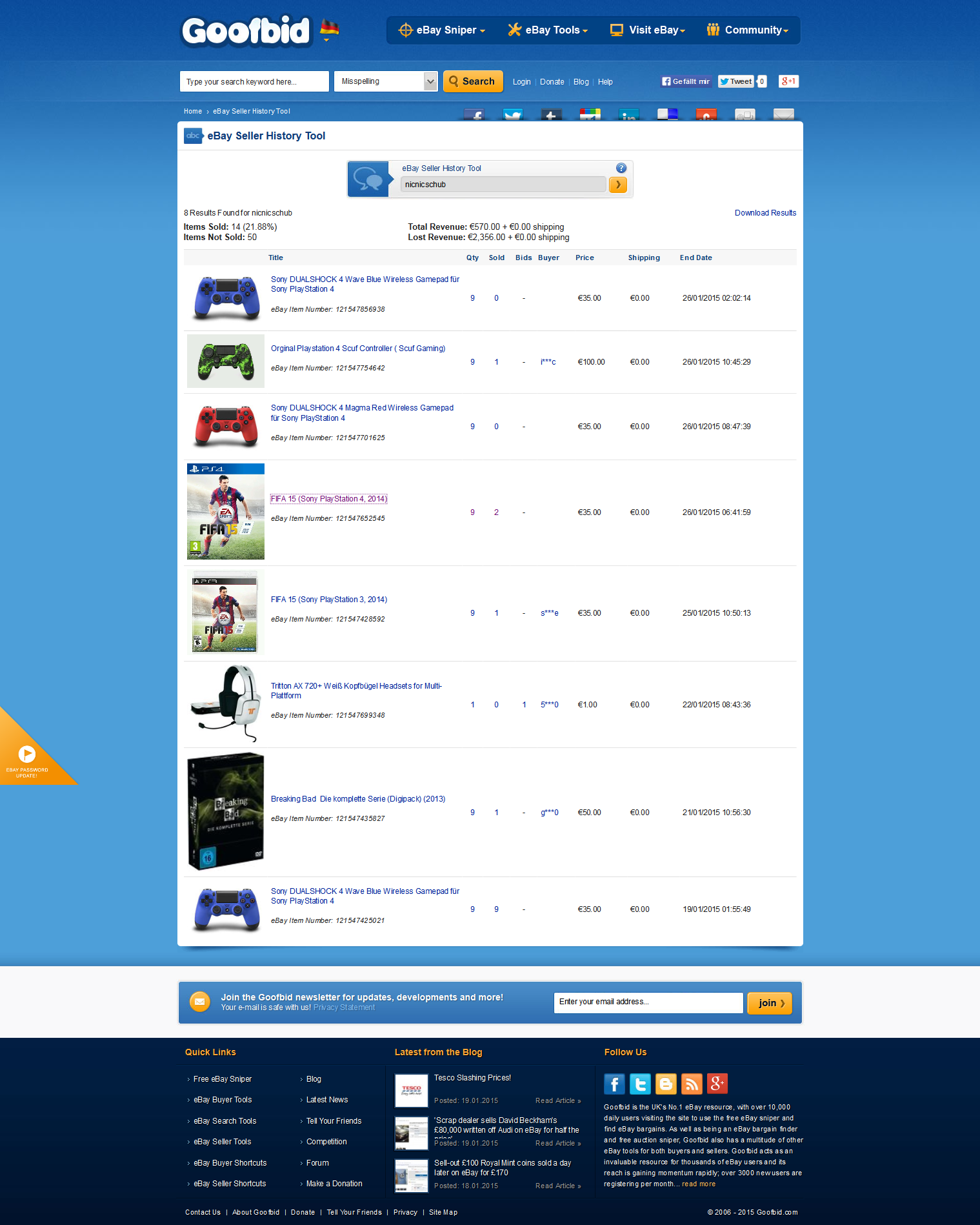This screenshot has width=980, height=1225.
Task: Click the Google +1 button
Action: [x=788, y=81]
